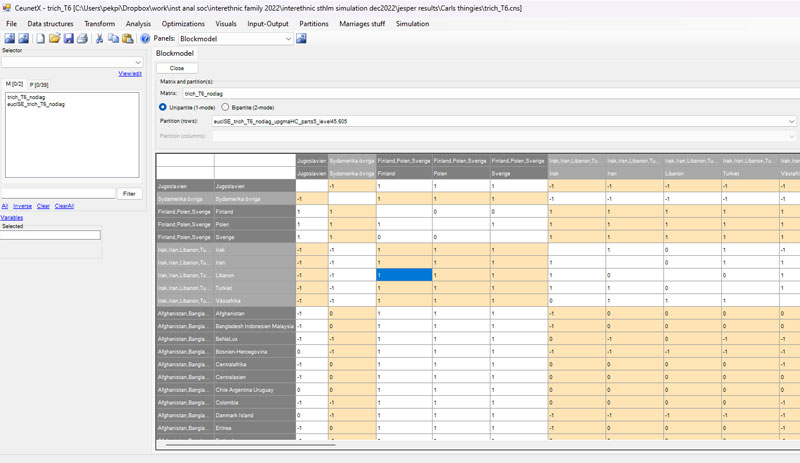Viewport: 800px width, 463px height.
Task: Expand the Partition (rows) dropdown
Action: click(791, 121)
